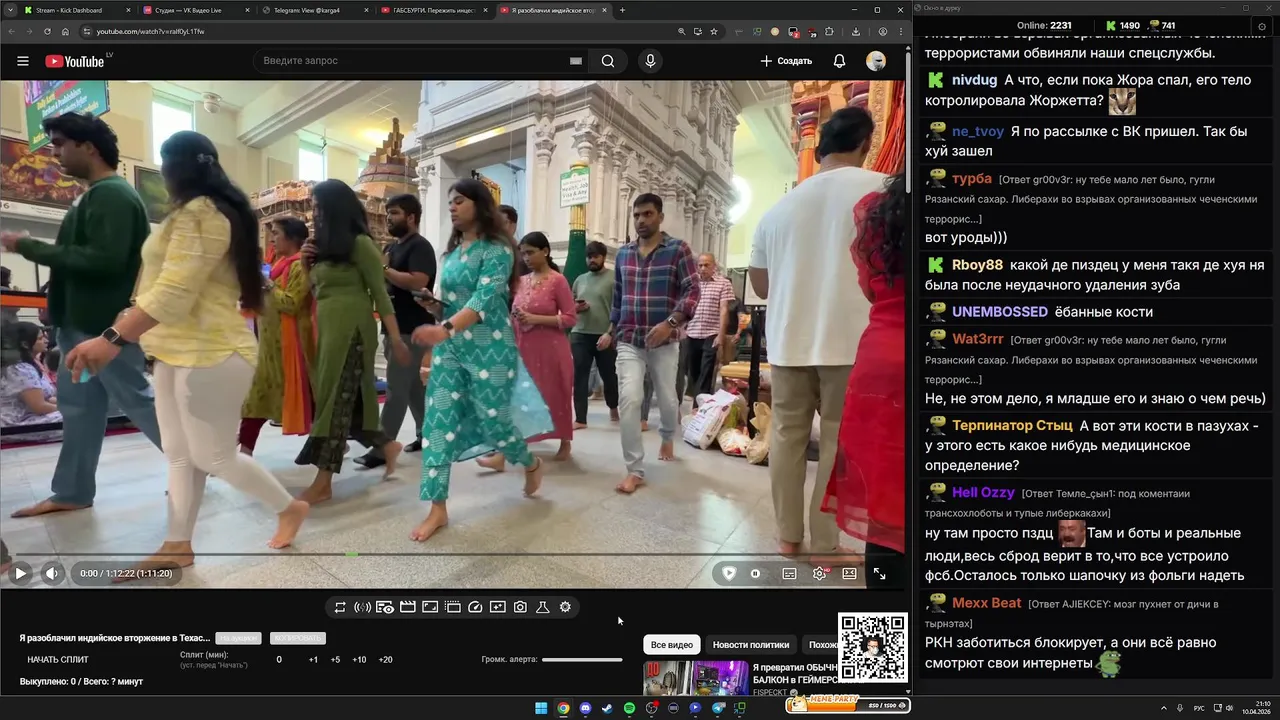Image resolution: width=1280 pixels, height=720 pixels.
Task: Show hidden system tray icons chevron
Action: pyautogui.click(x=1164, y=708)
